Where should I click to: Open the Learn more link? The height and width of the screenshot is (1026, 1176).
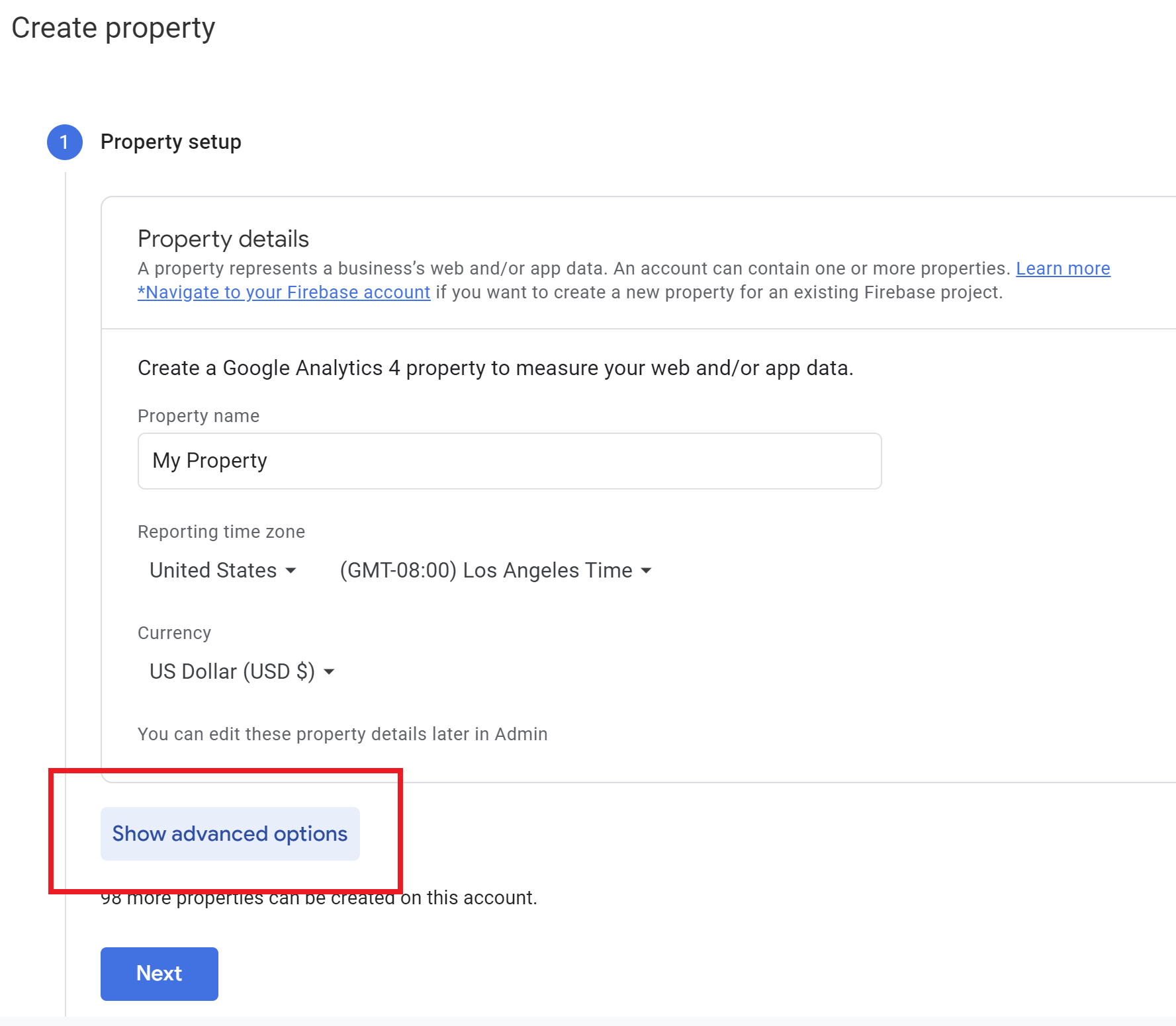1063,269
